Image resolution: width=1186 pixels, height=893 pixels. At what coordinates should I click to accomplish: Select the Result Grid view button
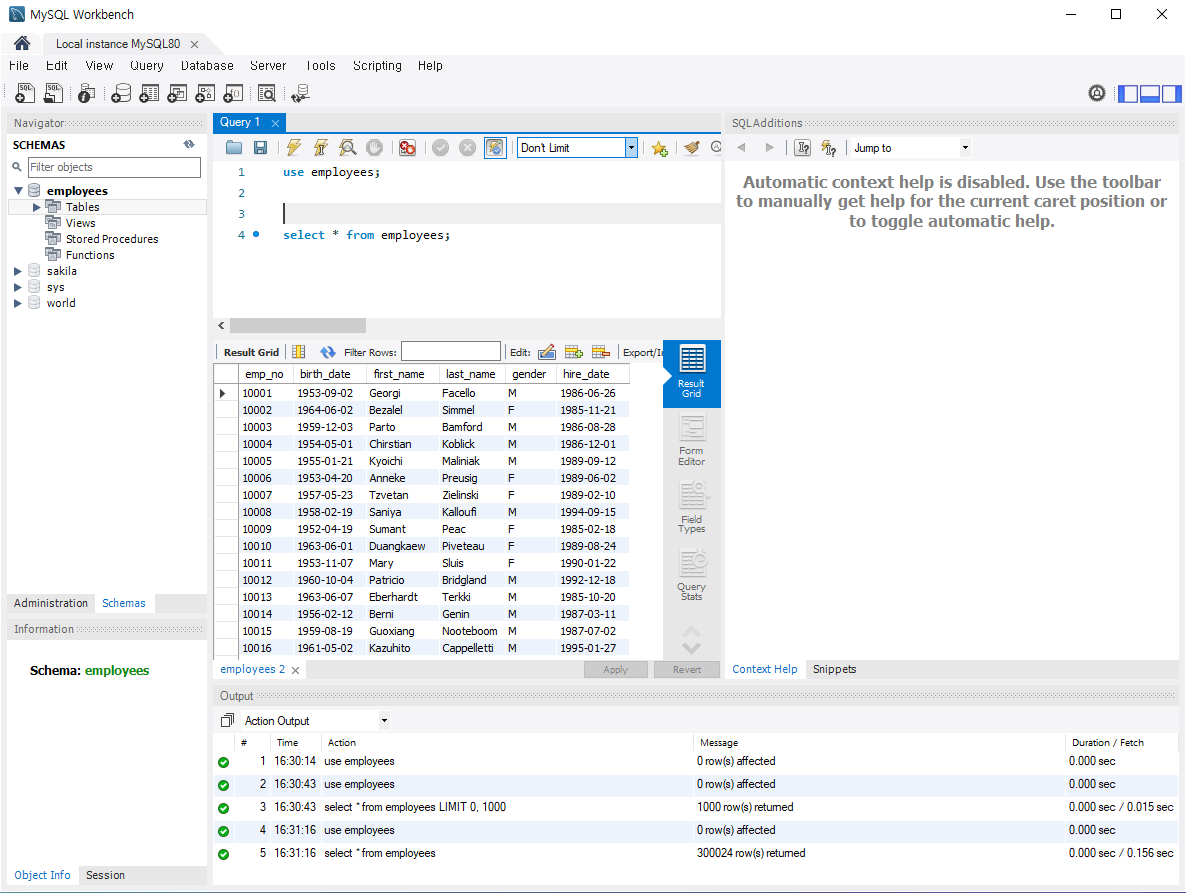click(691, 372)
